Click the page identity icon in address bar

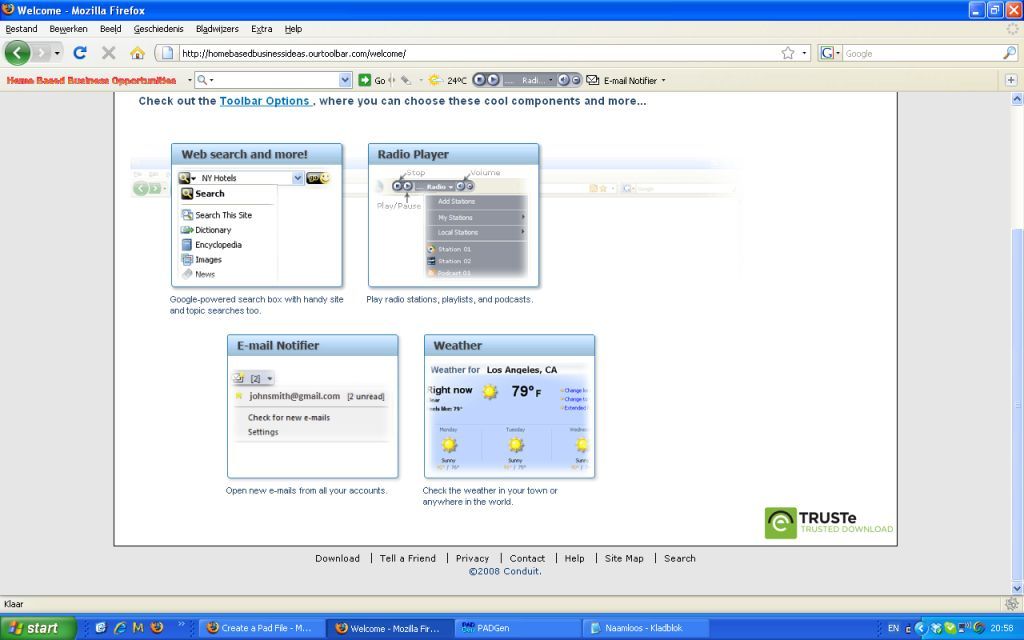tap(167, 53)
